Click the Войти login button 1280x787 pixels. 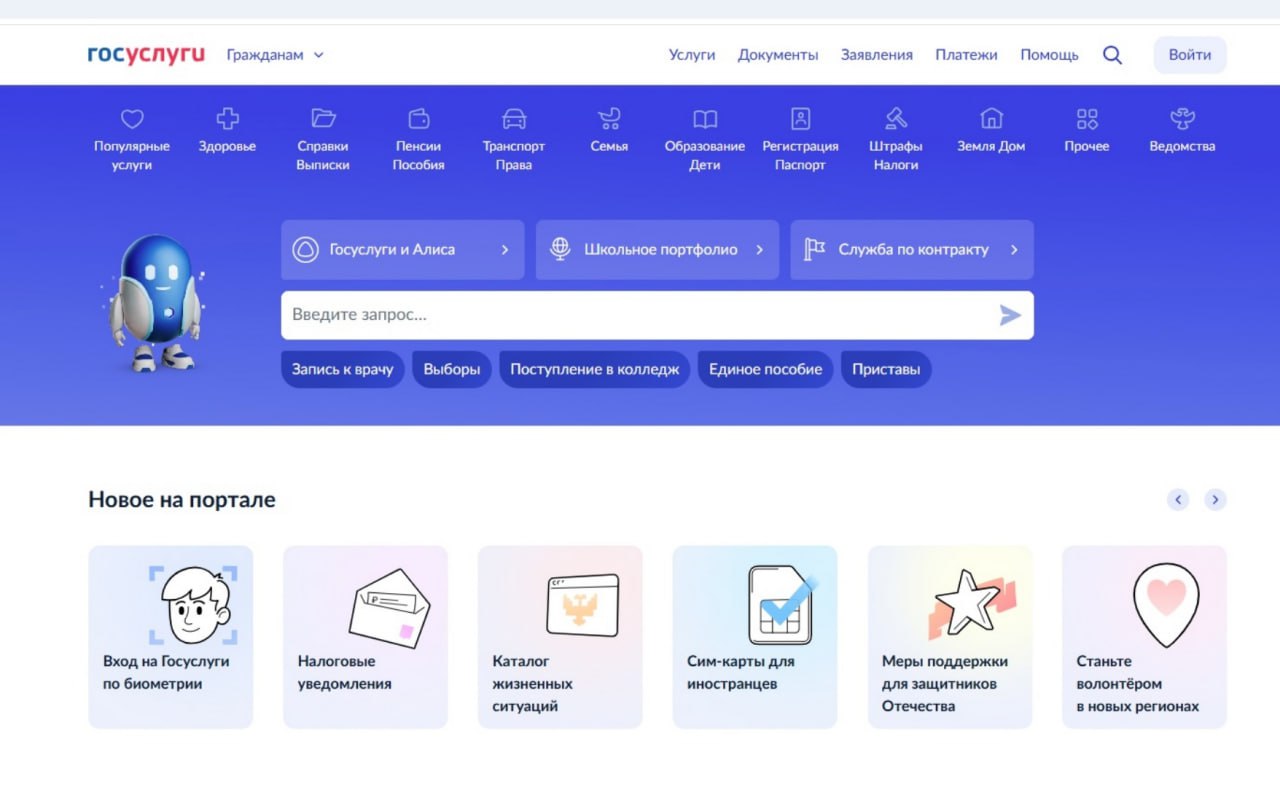click(1190, 55)
